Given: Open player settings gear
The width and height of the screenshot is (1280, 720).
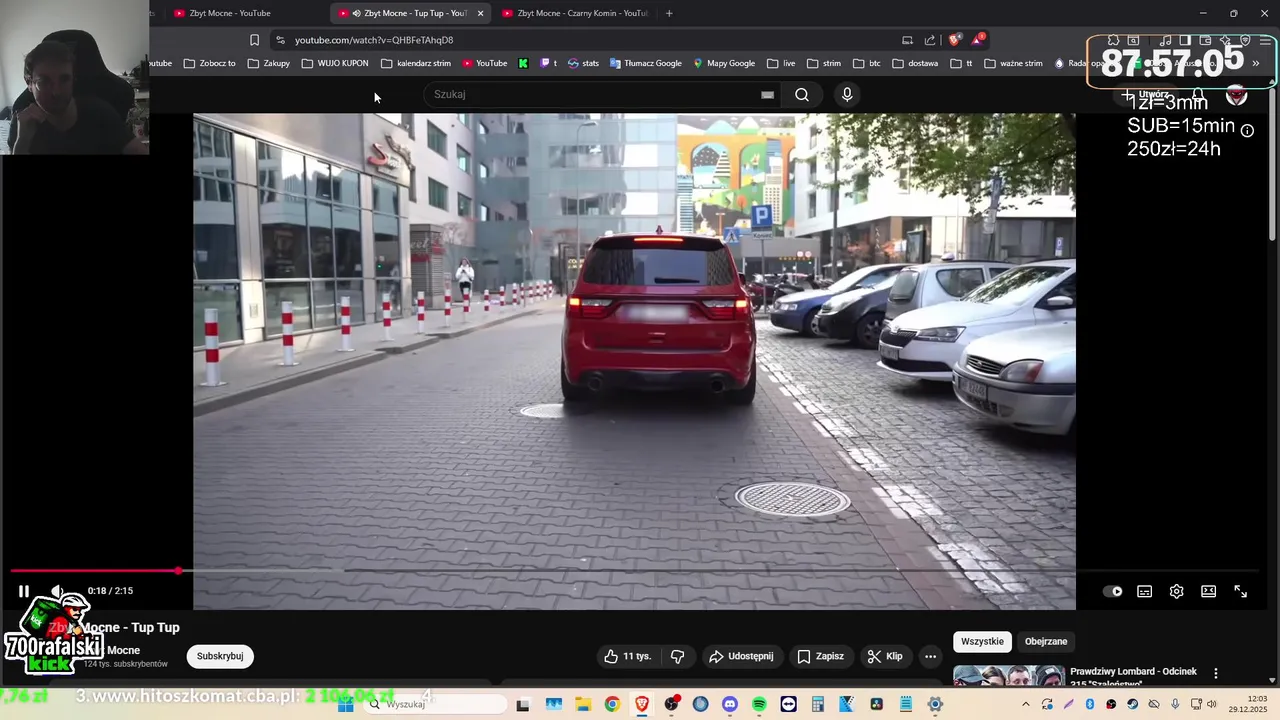Looking at the screenshot, I should [x=1176, y=591].
